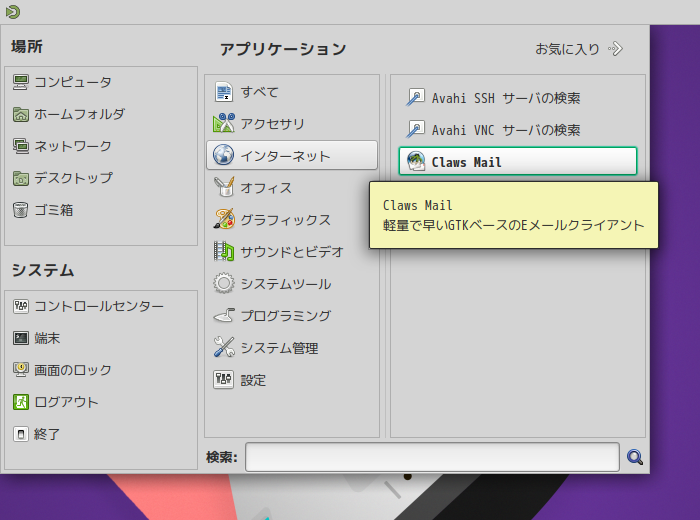700x520 pixels.
Task: Choose the インターネット category label
Action: pos(285,156)
